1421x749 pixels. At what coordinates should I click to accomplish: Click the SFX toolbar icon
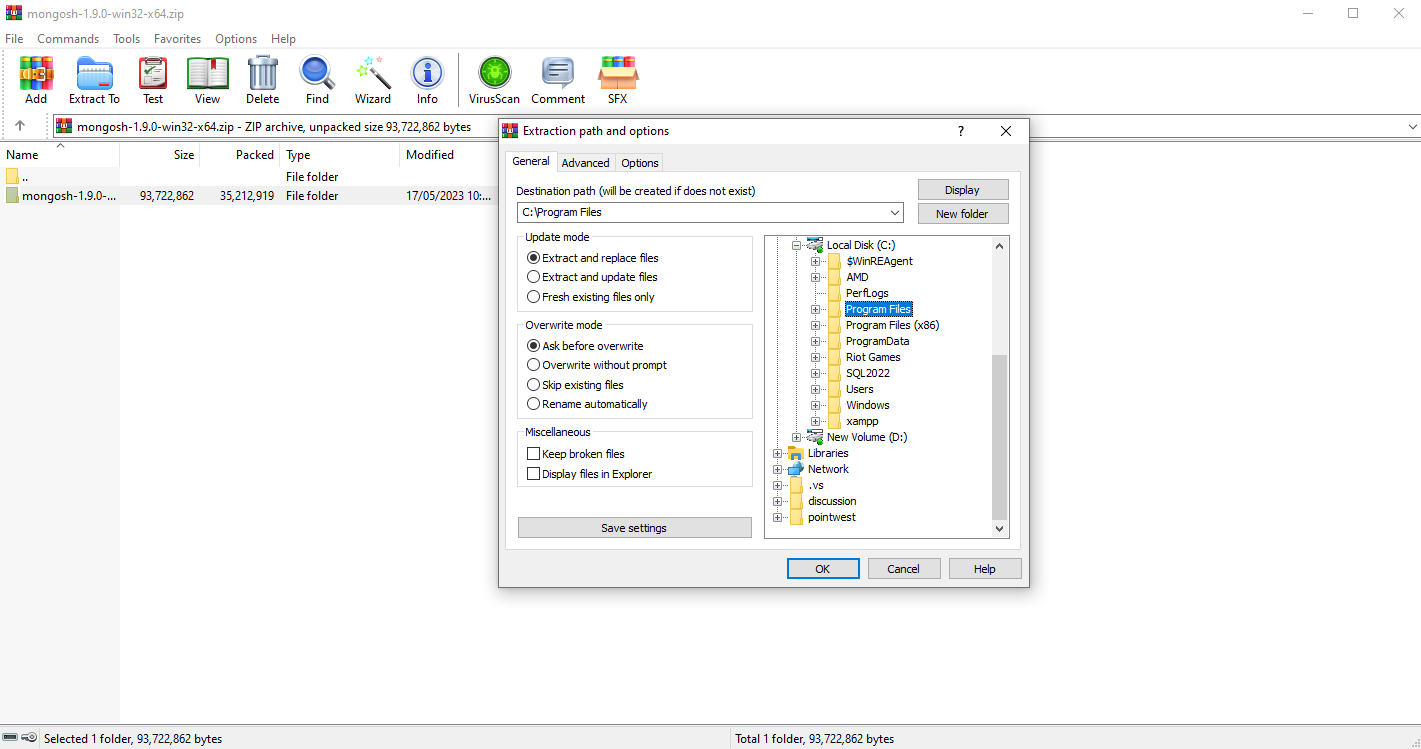[618, 73]
